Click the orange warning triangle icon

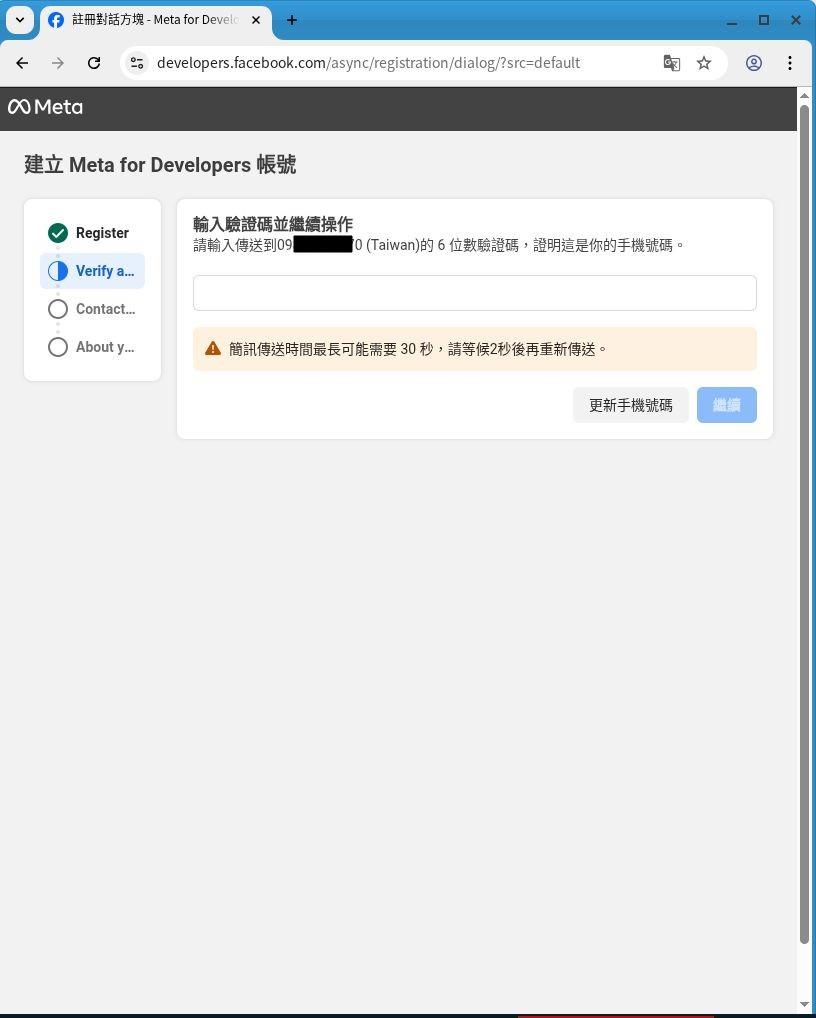[x=213, y=349]
